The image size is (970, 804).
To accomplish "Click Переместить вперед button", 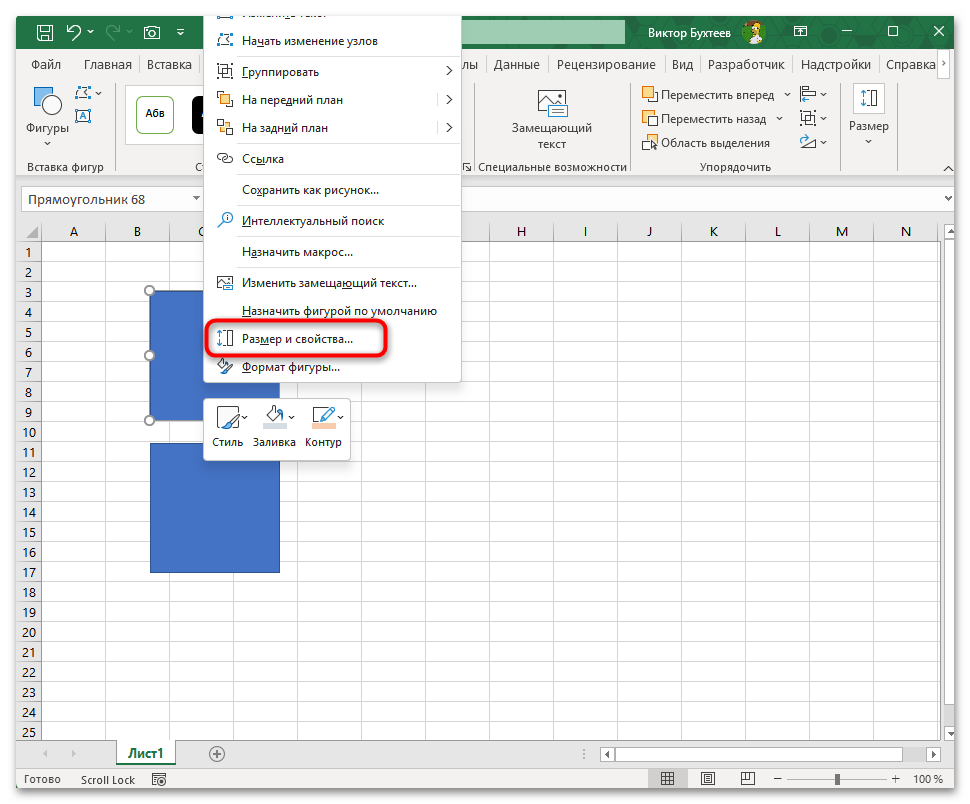I will click(708, 95).
